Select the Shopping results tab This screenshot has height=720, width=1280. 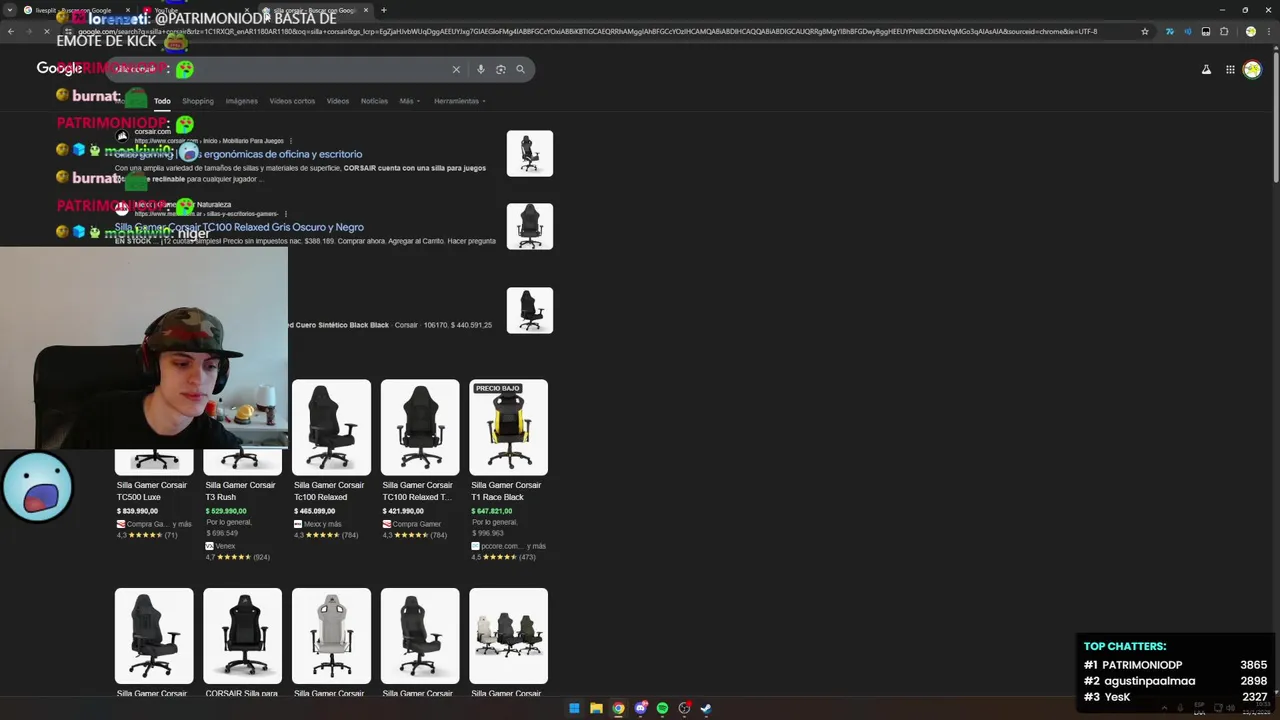[x=198, y=101]
